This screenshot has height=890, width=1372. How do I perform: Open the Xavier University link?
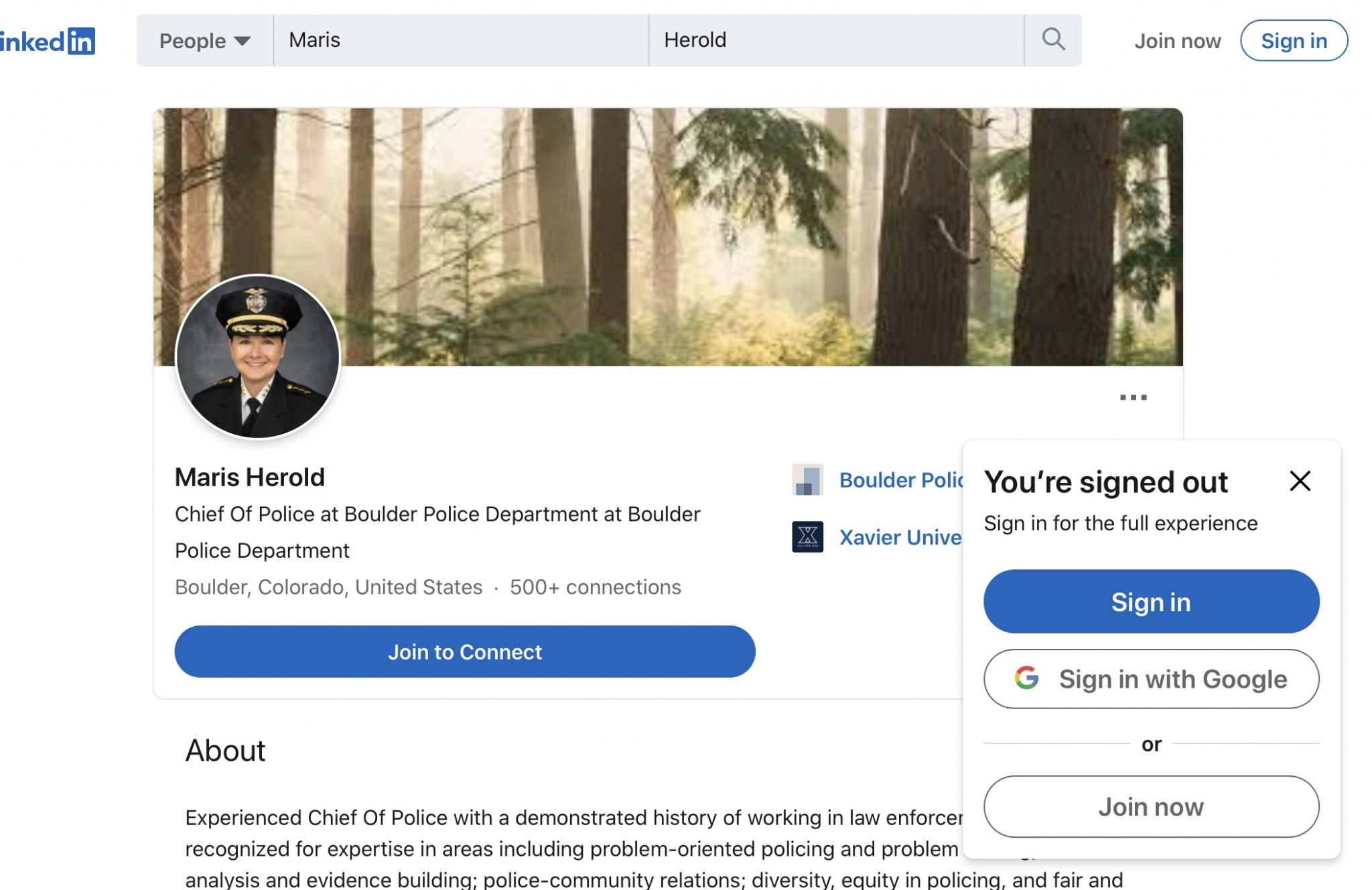900,537
